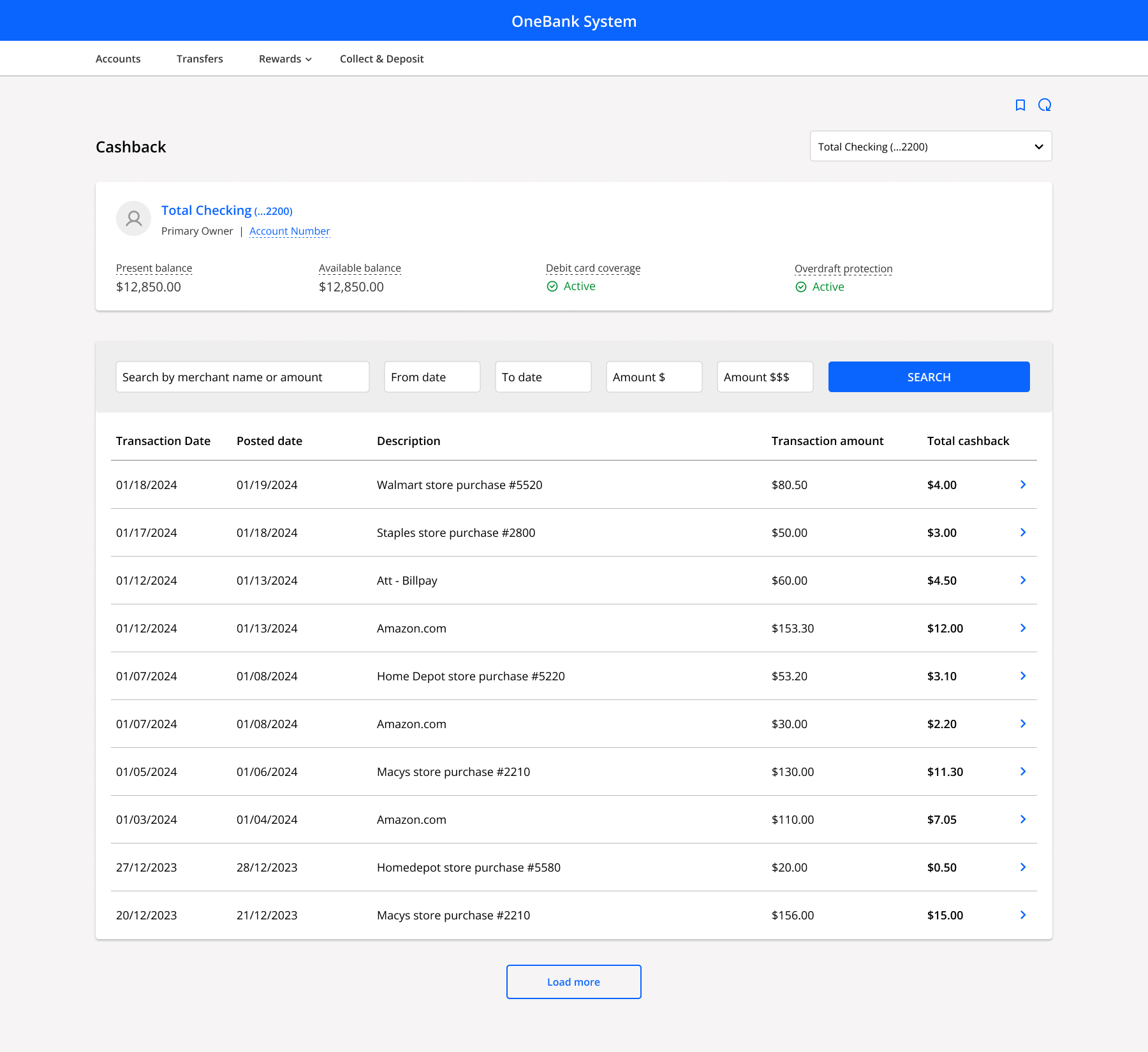Click the chat bubble icon near top right
1148x1052 pixels.
(1045, 105)
